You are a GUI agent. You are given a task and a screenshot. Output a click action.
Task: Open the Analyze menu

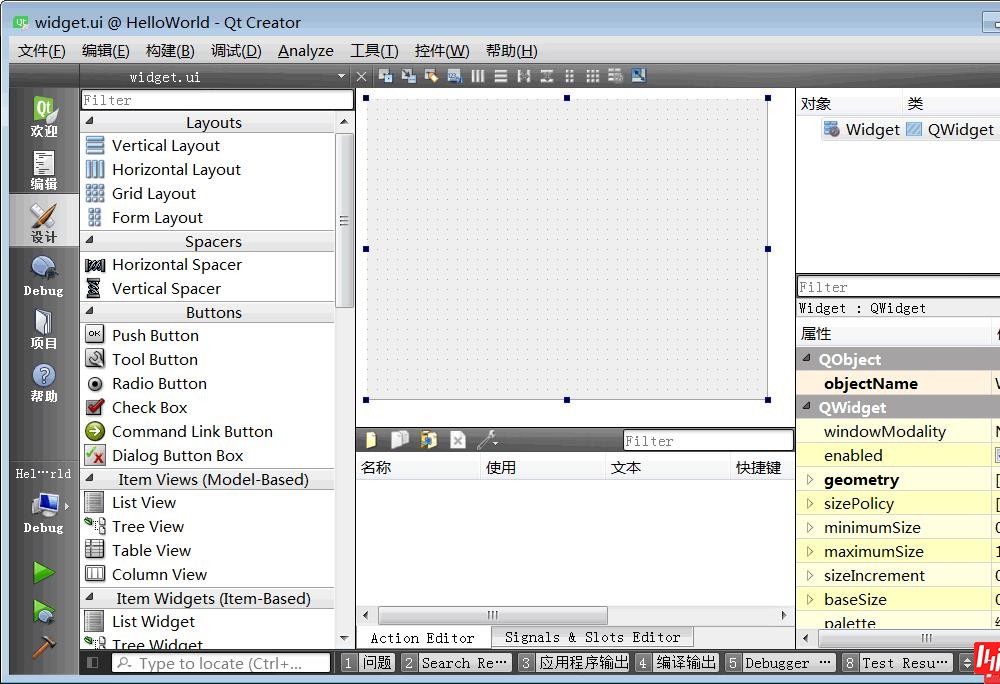[x=305, y=51]
